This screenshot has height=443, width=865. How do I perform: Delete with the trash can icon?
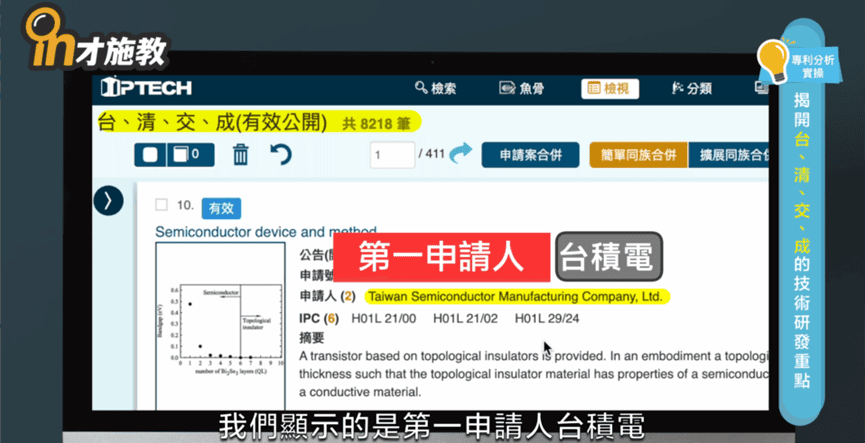(241, 155)
